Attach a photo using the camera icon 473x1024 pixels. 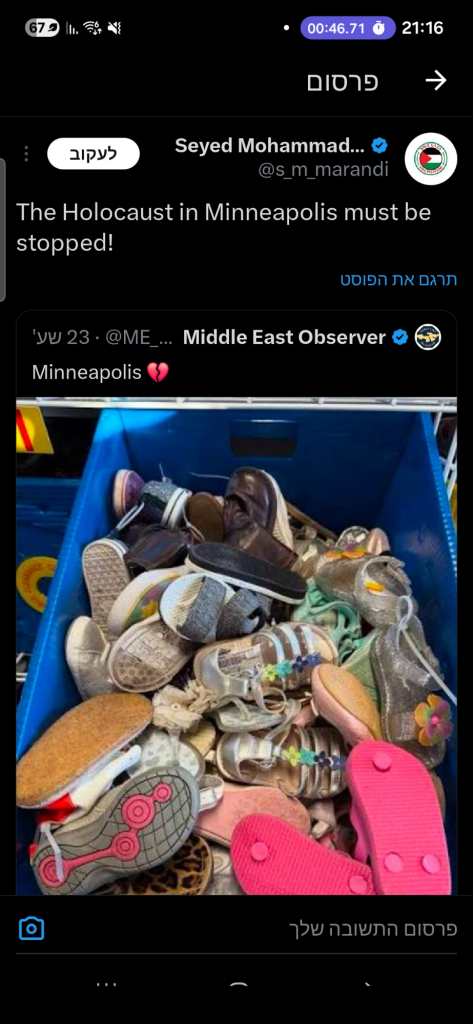[31, 928]
